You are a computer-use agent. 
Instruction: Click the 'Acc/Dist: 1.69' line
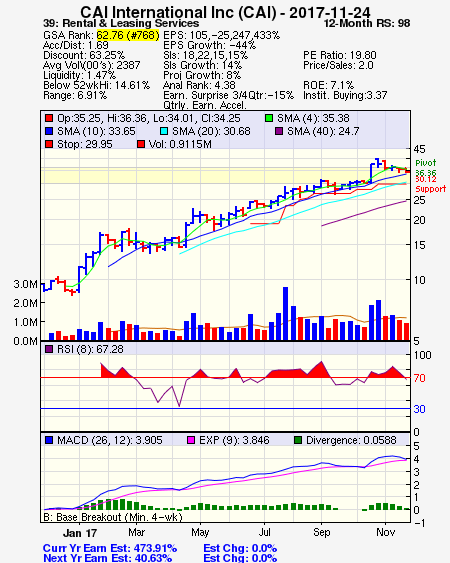click(x=76, y=45)
